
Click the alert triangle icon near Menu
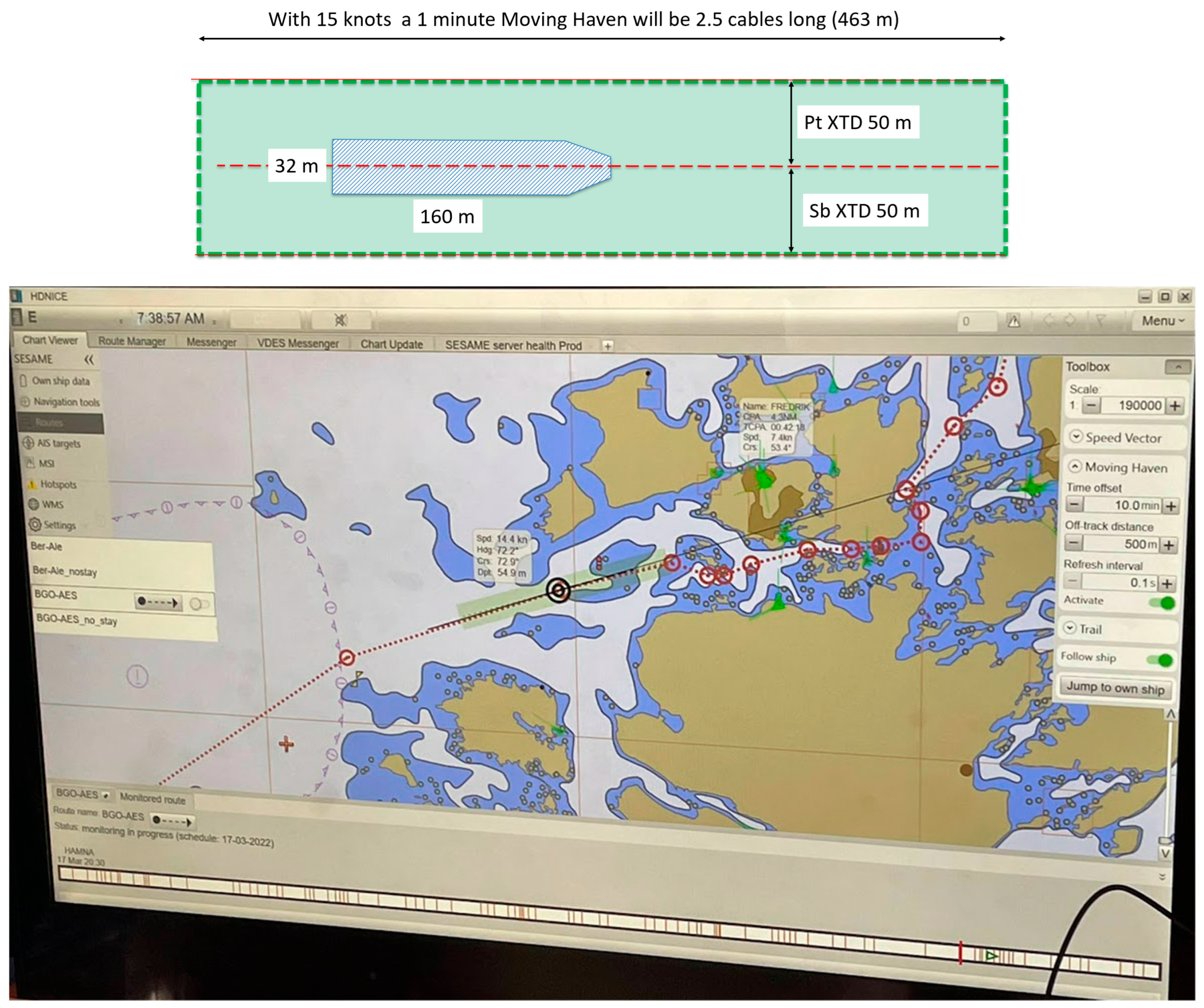1014,321
